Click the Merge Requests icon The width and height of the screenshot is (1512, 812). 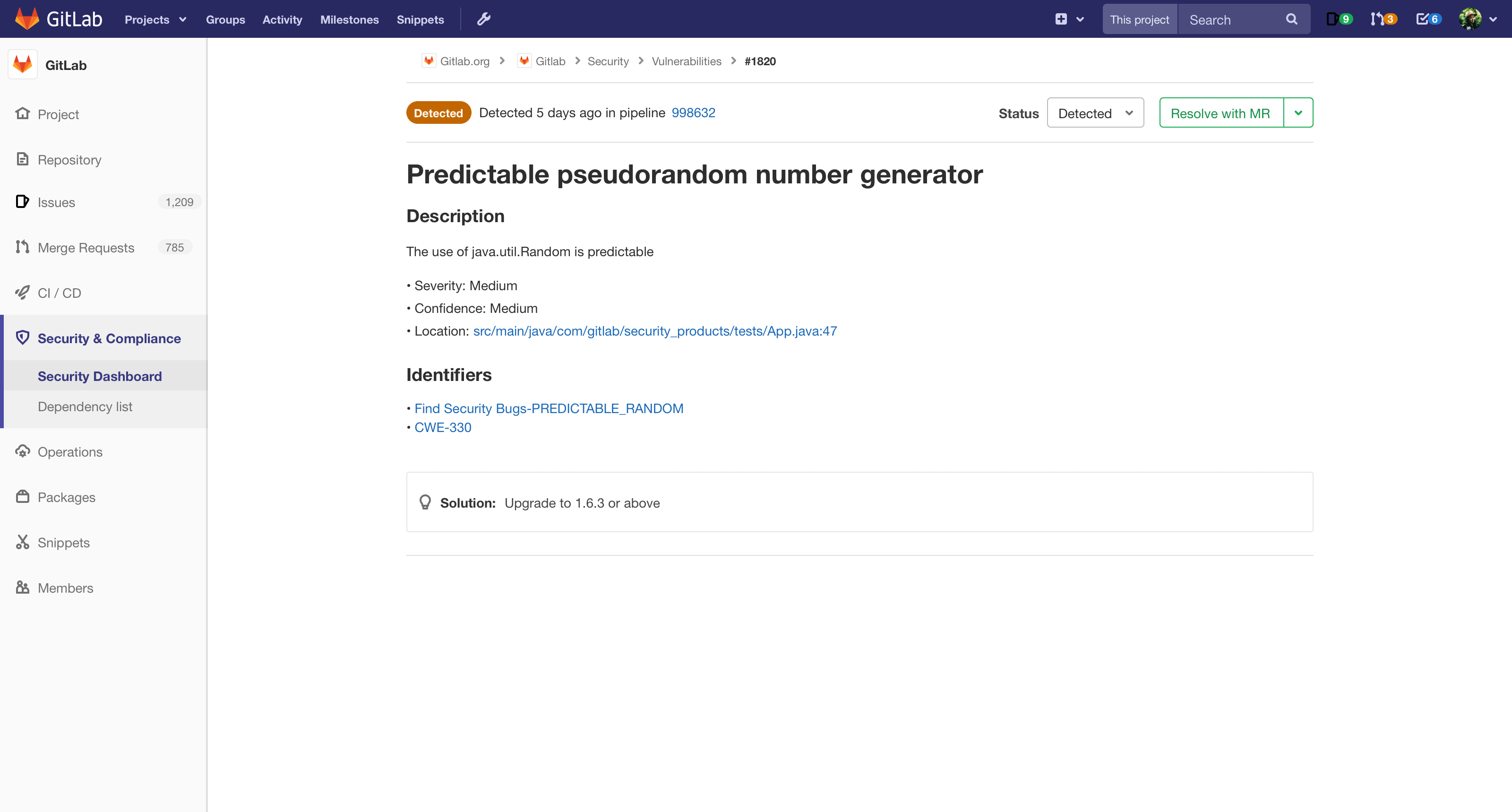pos(23,247)
